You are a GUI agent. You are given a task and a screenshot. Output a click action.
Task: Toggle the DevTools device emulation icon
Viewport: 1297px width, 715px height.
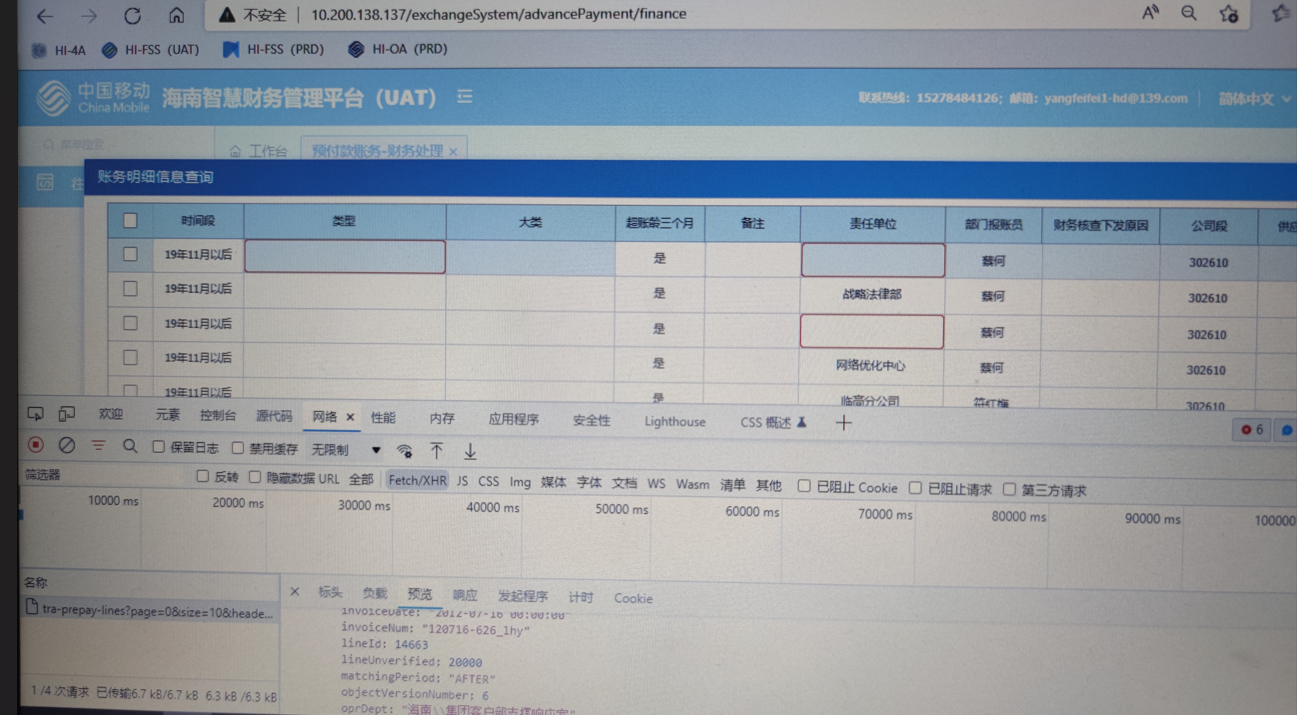point(67,414)
